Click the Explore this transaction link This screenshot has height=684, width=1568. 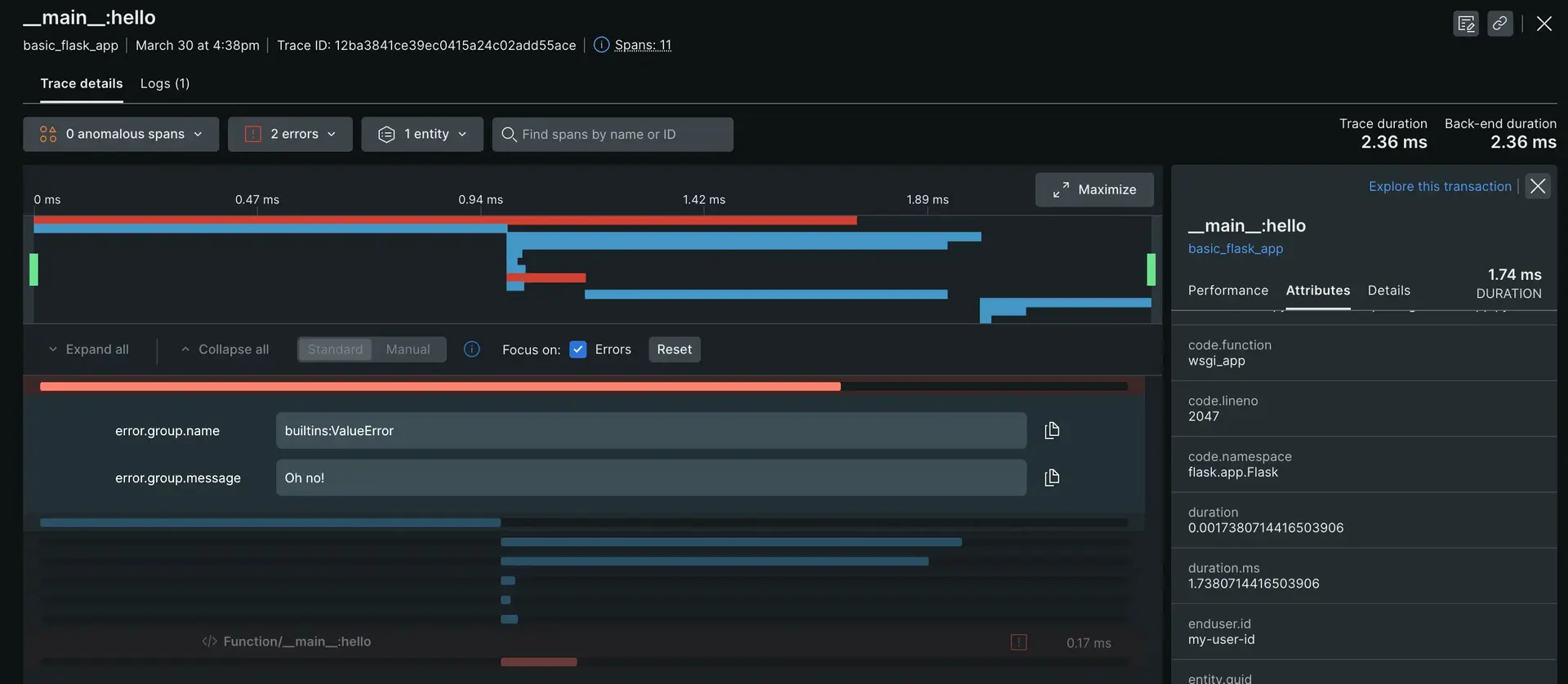(x=1440, y=186)
